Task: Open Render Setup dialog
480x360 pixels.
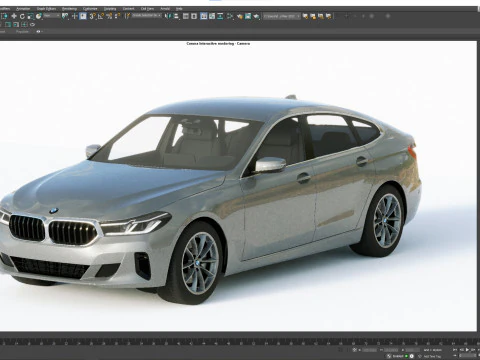Action: (240, 16)
